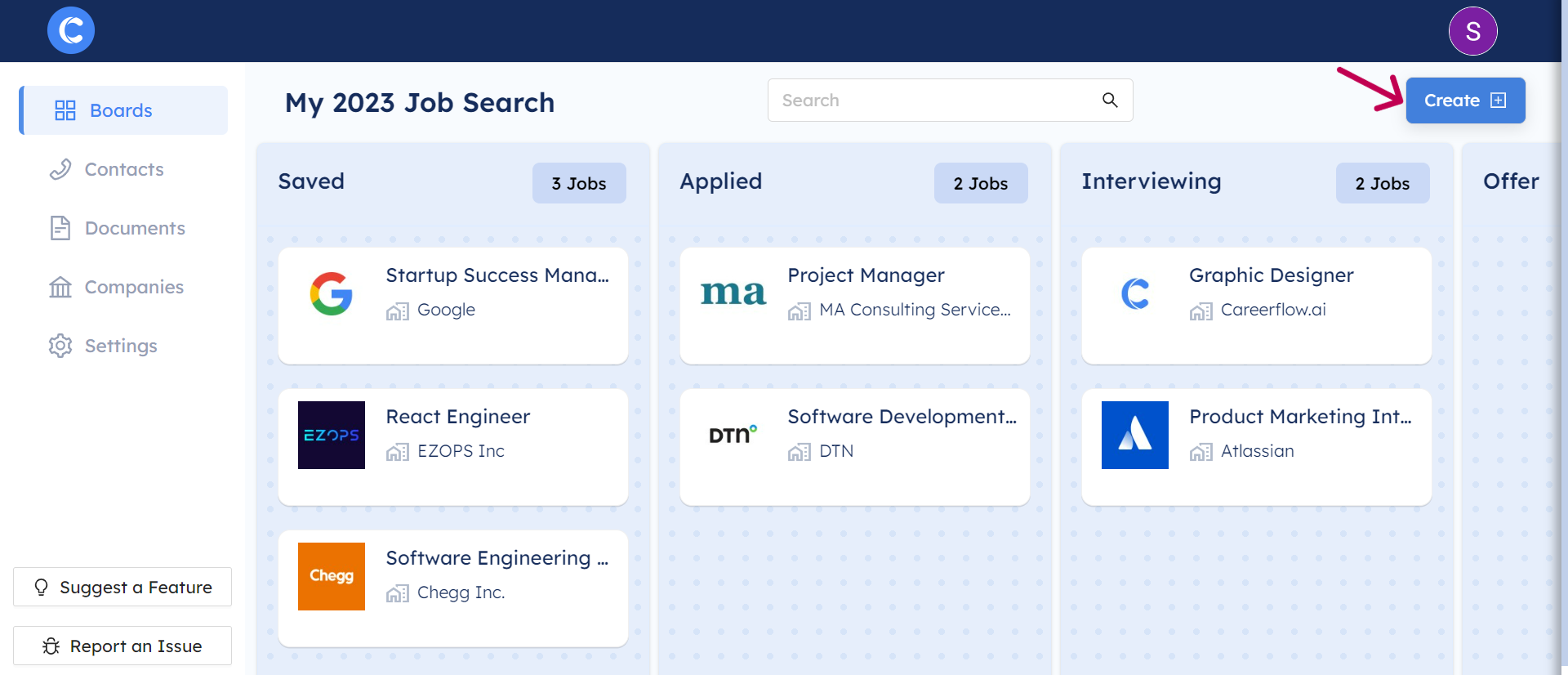The height and width of the screenshot is (675, 1568).
Task: Open the Project Manager job card
Action: click(854, 306)
